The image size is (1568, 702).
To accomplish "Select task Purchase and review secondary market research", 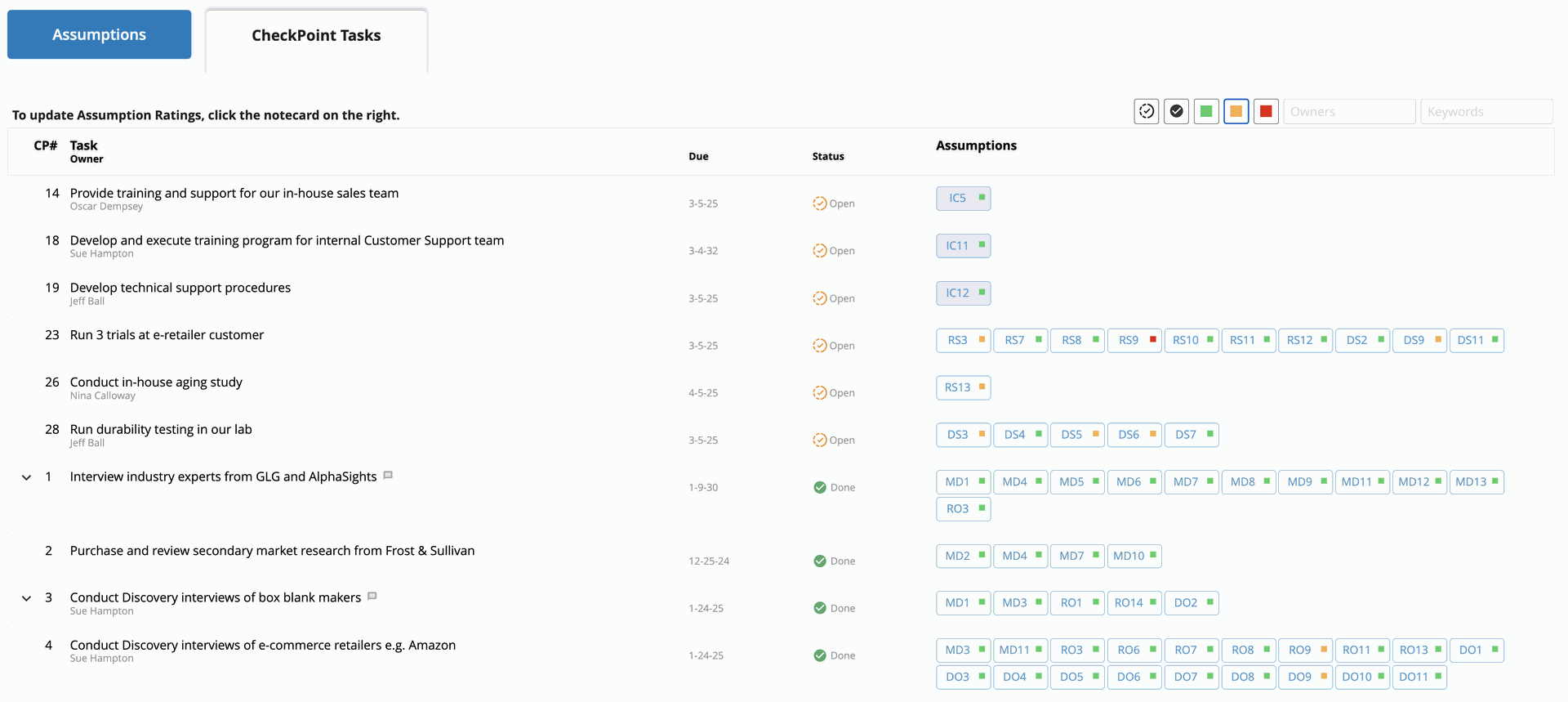I will point(273,552).
